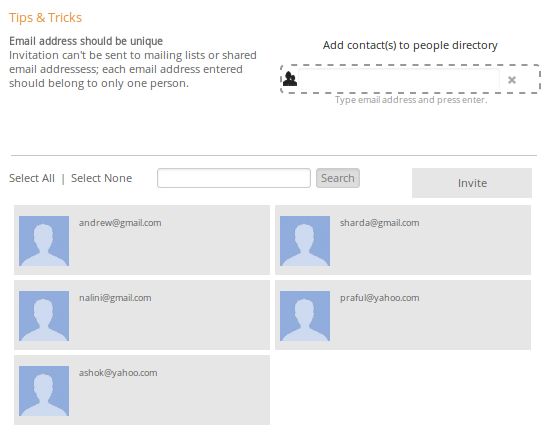548x445 pixels.
Task: Click 'Add contact(s) to people directory' label
Action: click(x=410, y=45)
